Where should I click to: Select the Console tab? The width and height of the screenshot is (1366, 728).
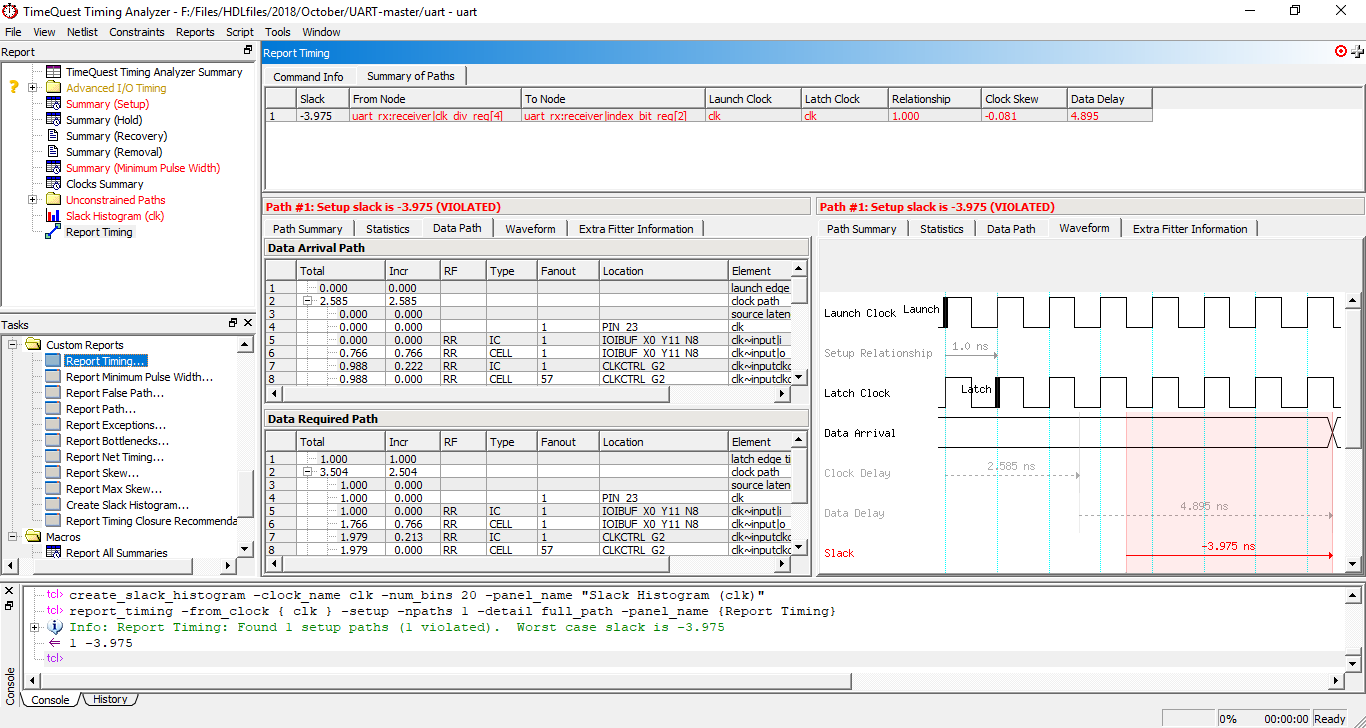(50, 700)
